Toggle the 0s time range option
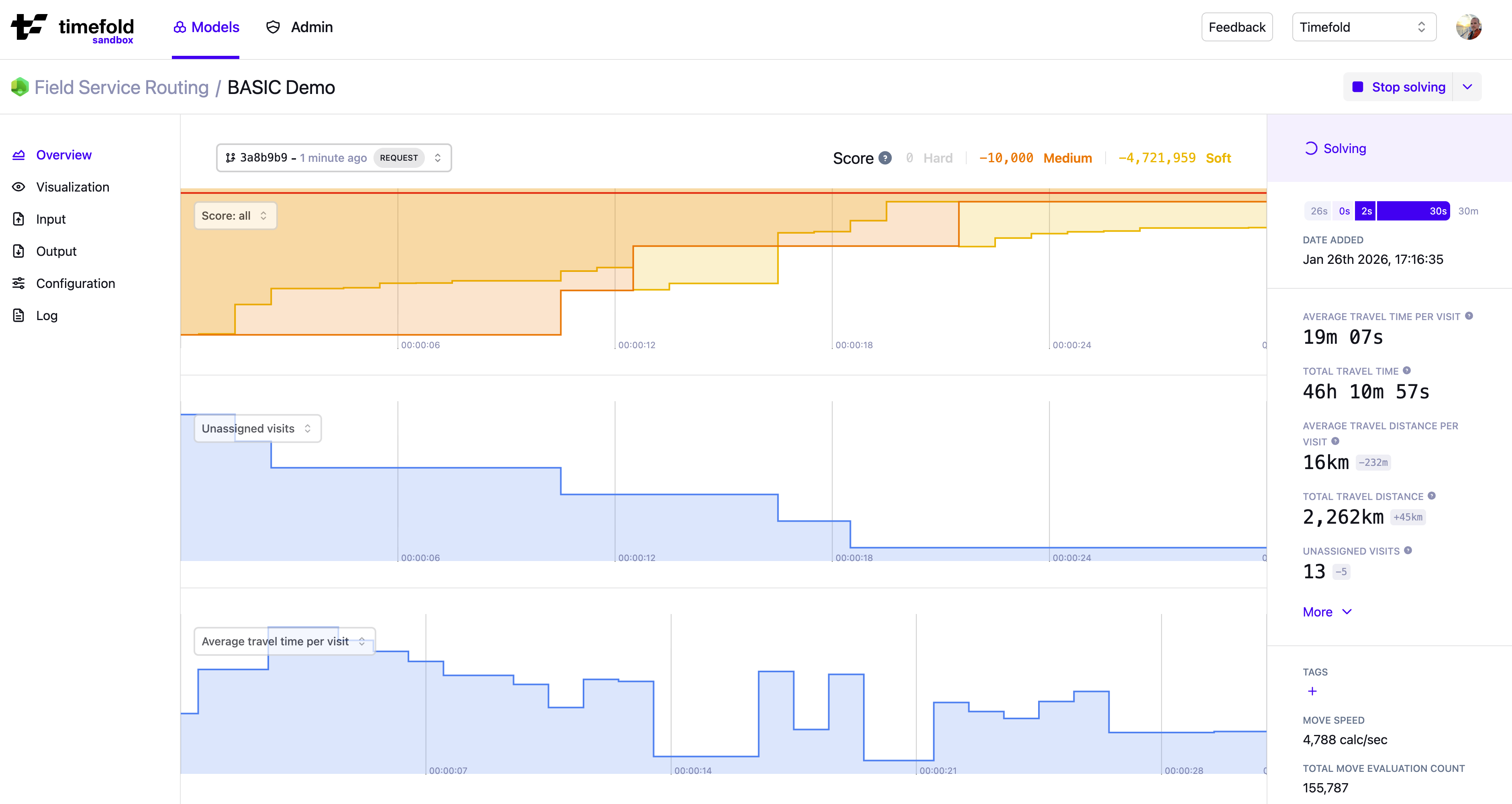 click(x=1344, y=211)
